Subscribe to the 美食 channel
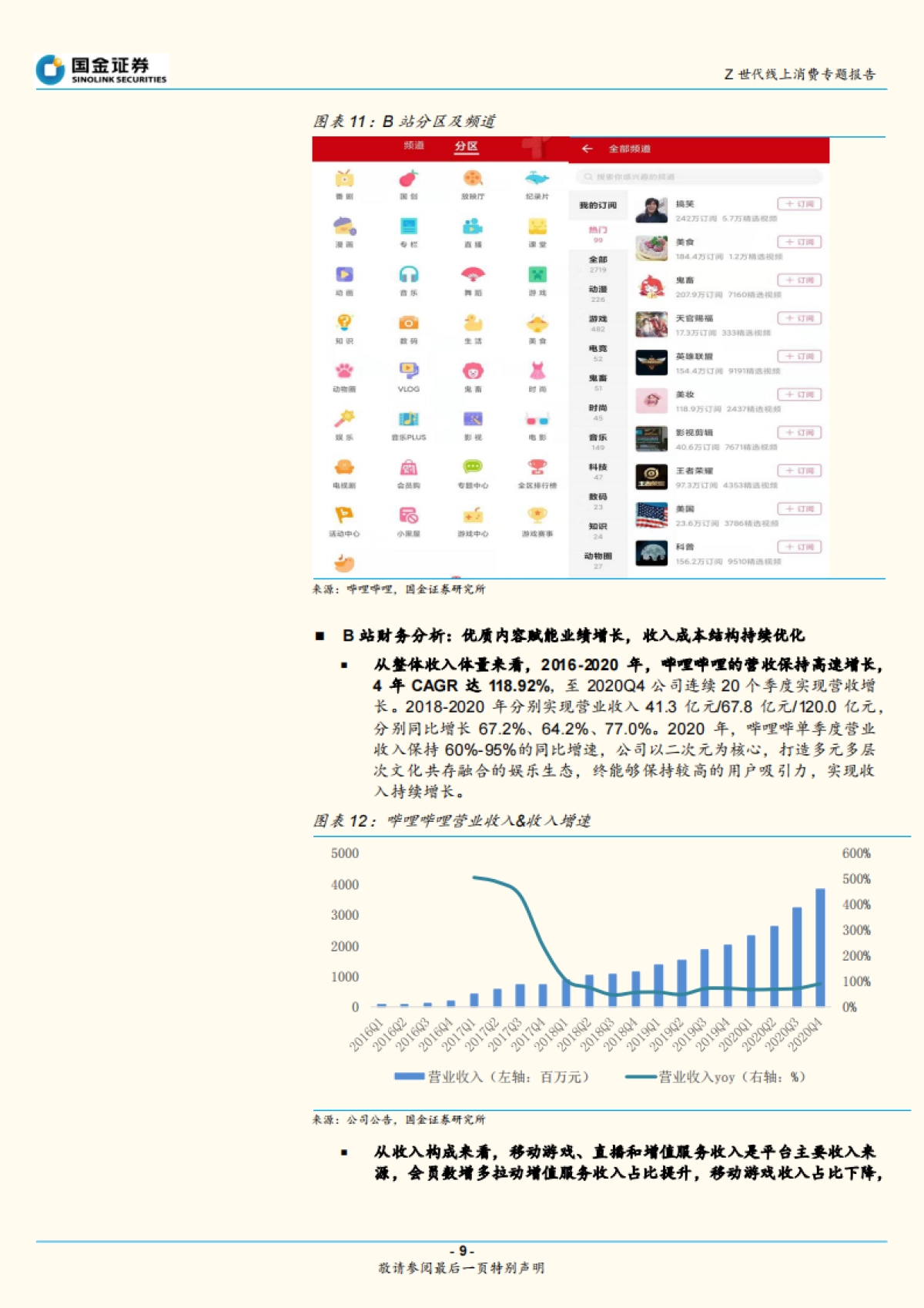The height and width of the screenshot is (1308, 924). tap(800, 242)
